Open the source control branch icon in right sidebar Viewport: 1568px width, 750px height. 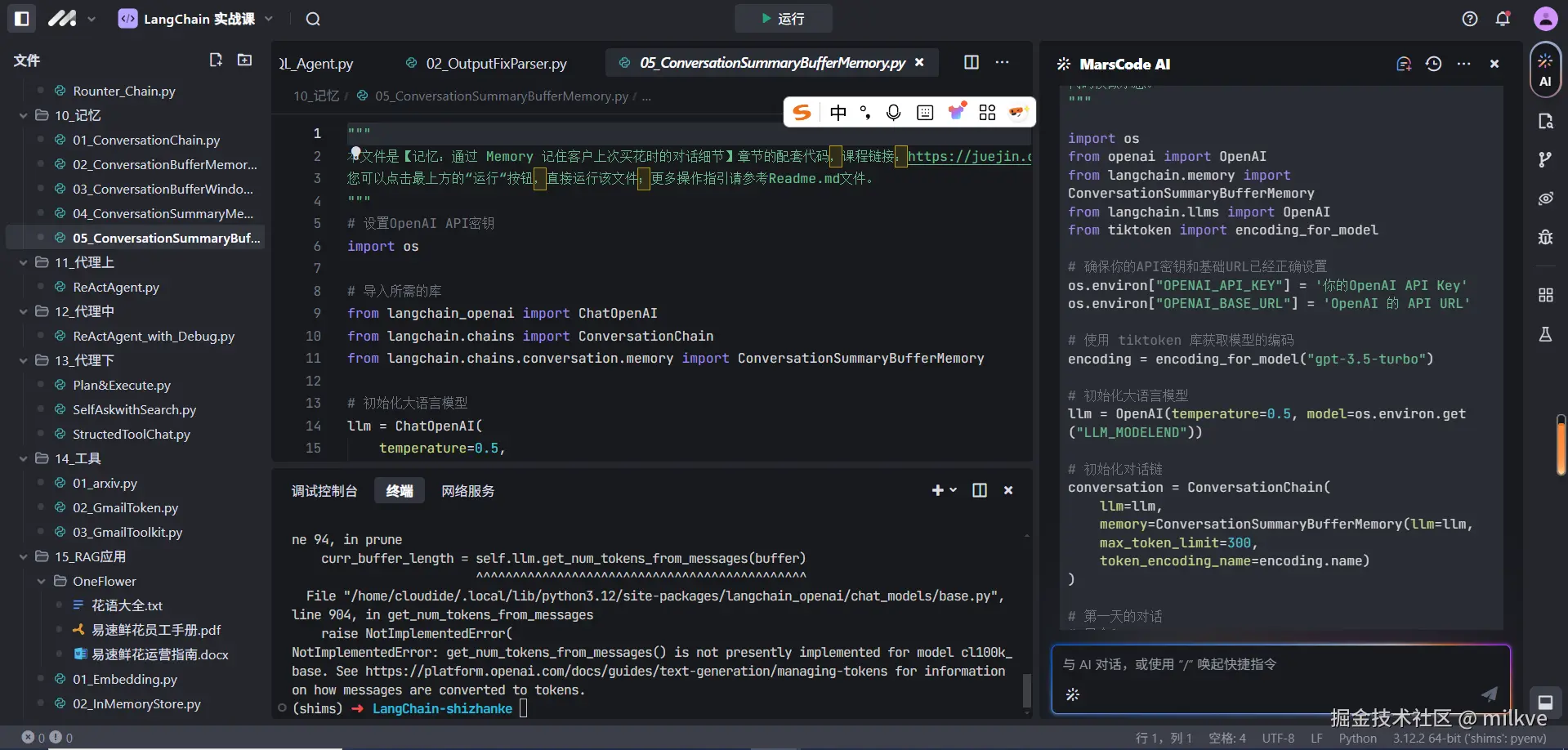1545,160
